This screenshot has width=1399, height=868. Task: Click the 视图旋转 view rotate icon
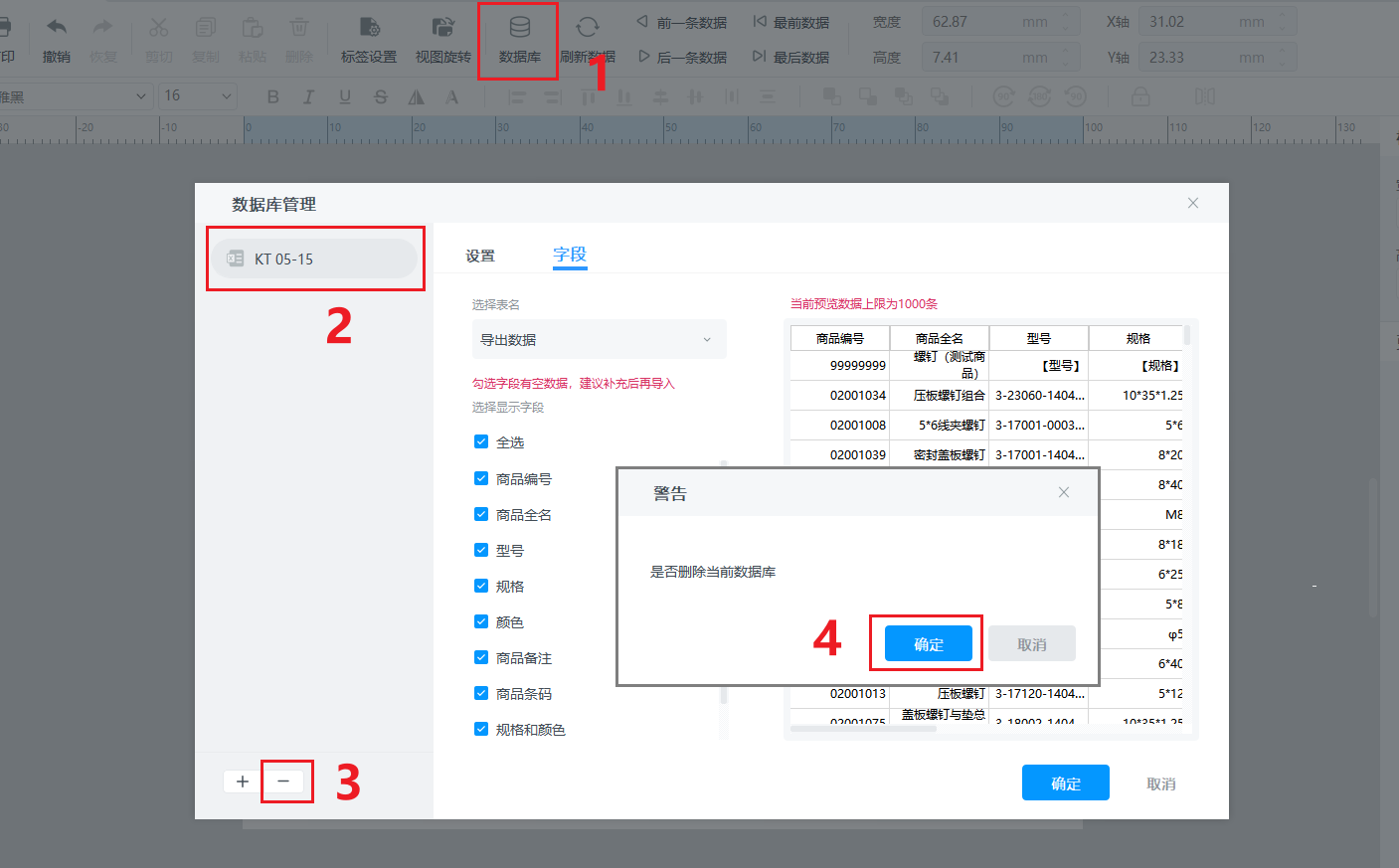(442, 38)
